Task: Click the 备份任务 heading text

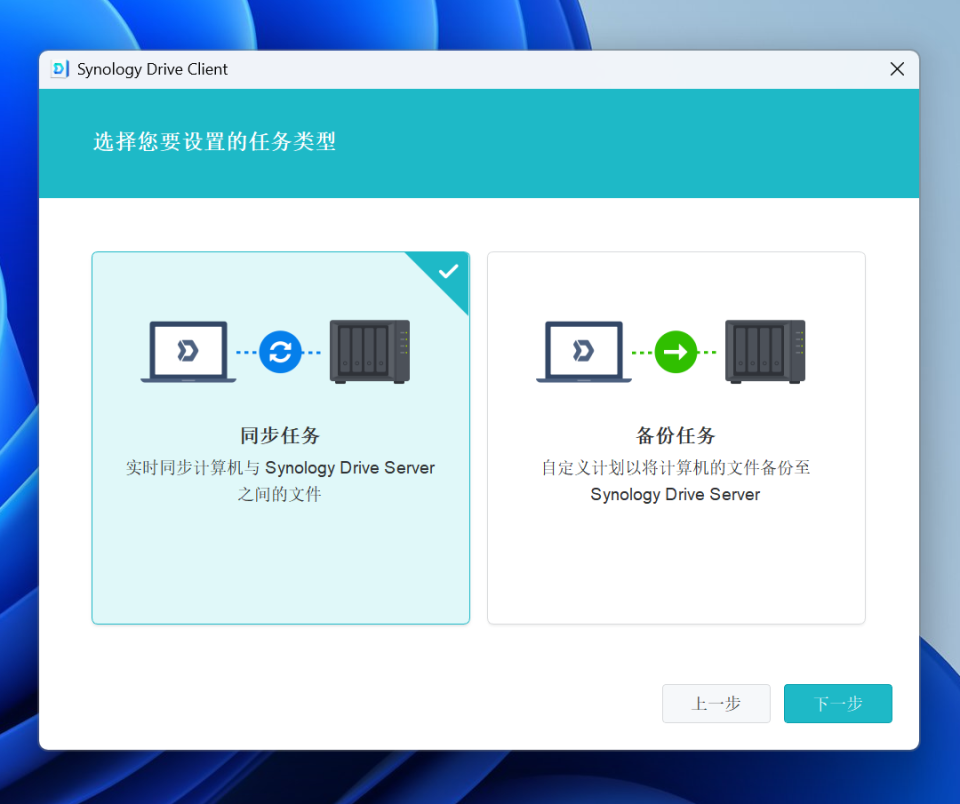Action: 676,436
